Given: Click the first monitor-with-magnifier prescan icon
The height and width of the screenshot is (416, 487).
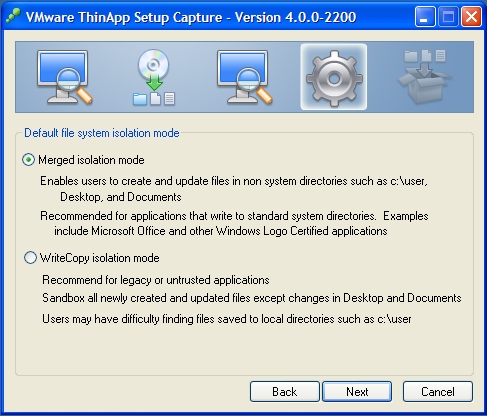Looking at the screenshot, I should (x=65, y=77).
